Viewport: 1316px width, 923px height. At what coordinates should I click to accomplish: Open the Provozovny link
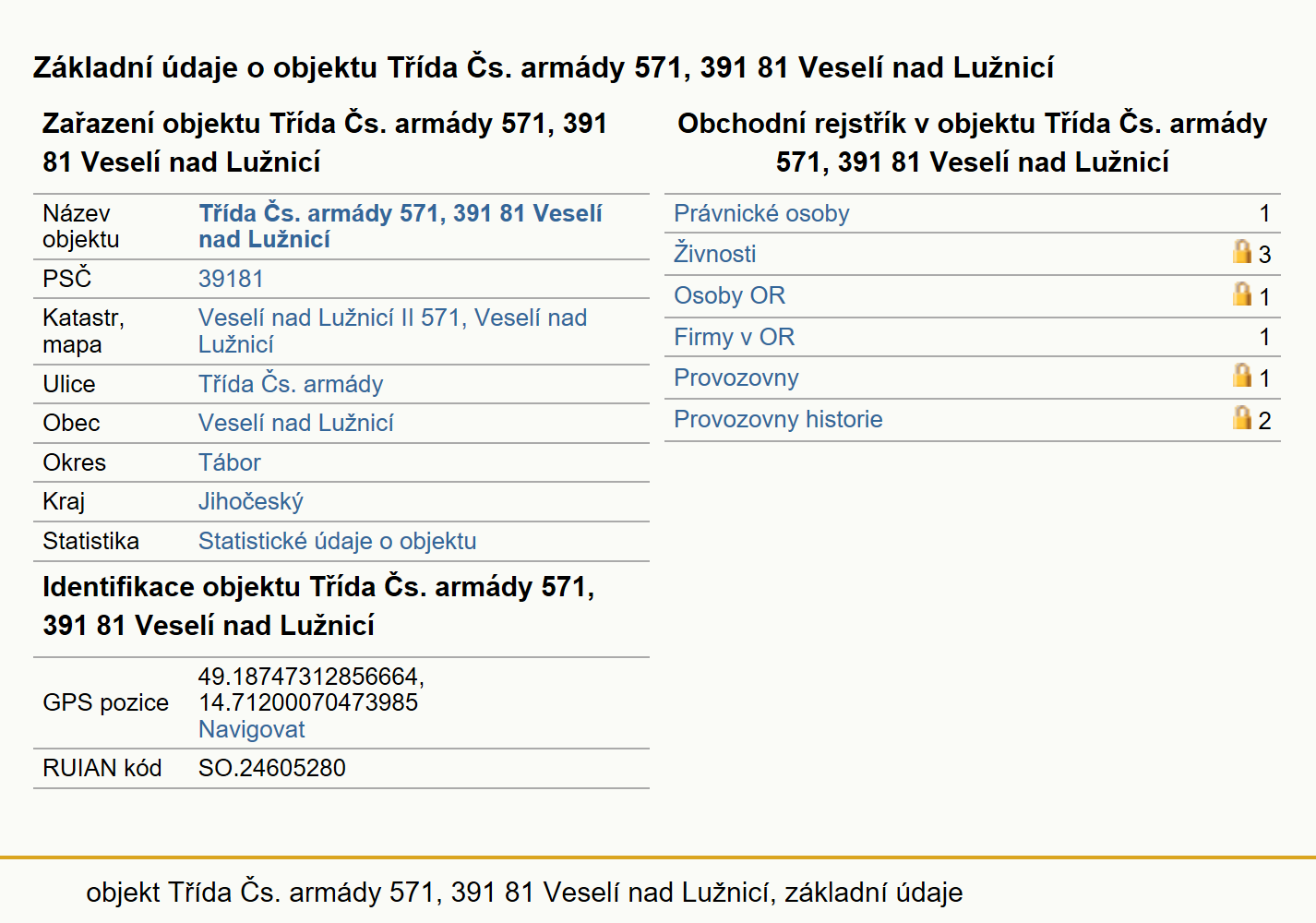coord(736,378)
